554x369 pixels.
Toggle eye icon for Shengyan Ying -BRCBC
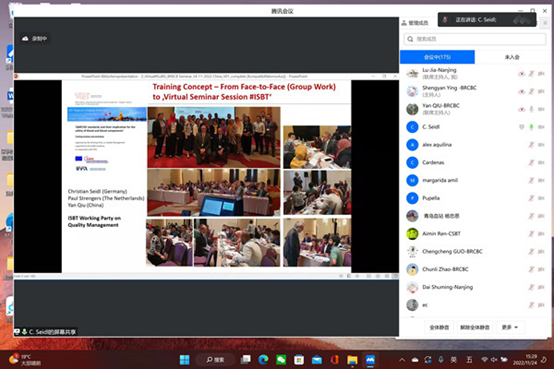[521, 92]
